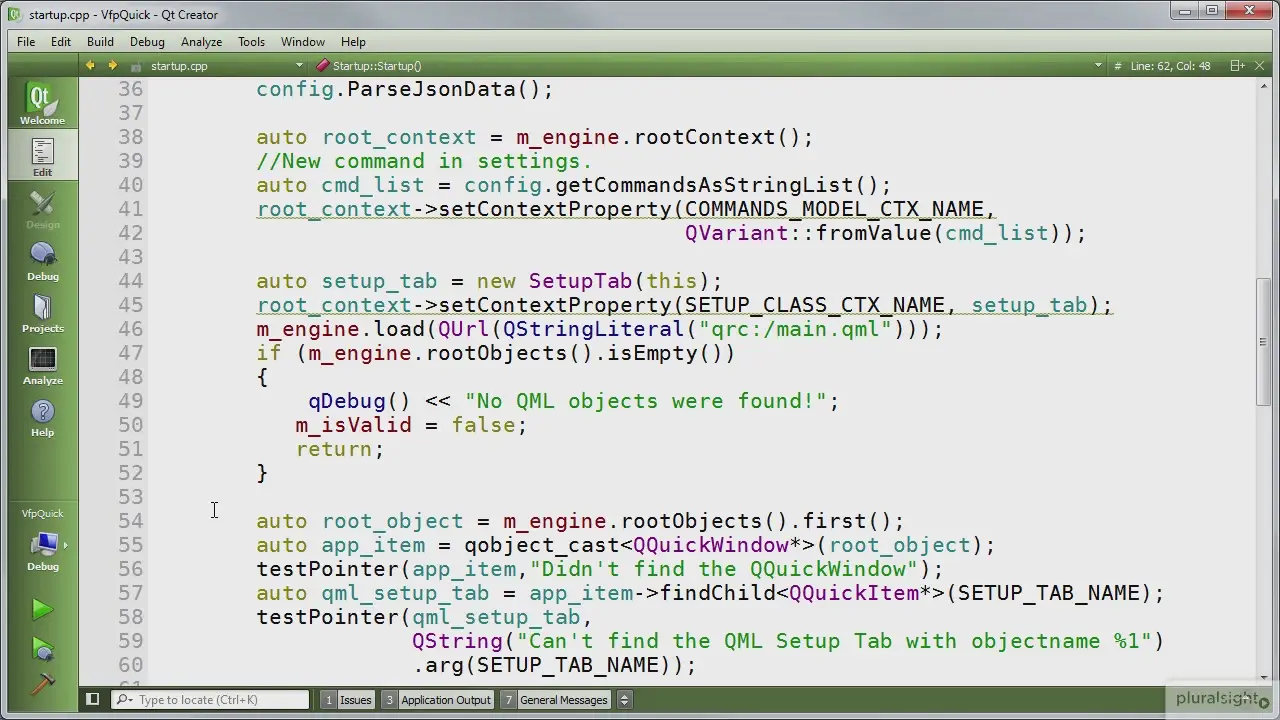Build the project with hammer icon
Viewport: 1280px width, 720px height.
point(42,685)
